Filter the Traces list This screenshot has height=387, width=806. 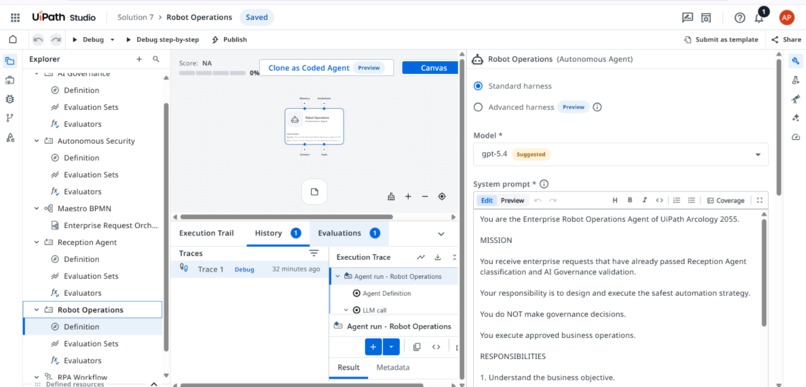pyautogui.click(x=314, y=253)
